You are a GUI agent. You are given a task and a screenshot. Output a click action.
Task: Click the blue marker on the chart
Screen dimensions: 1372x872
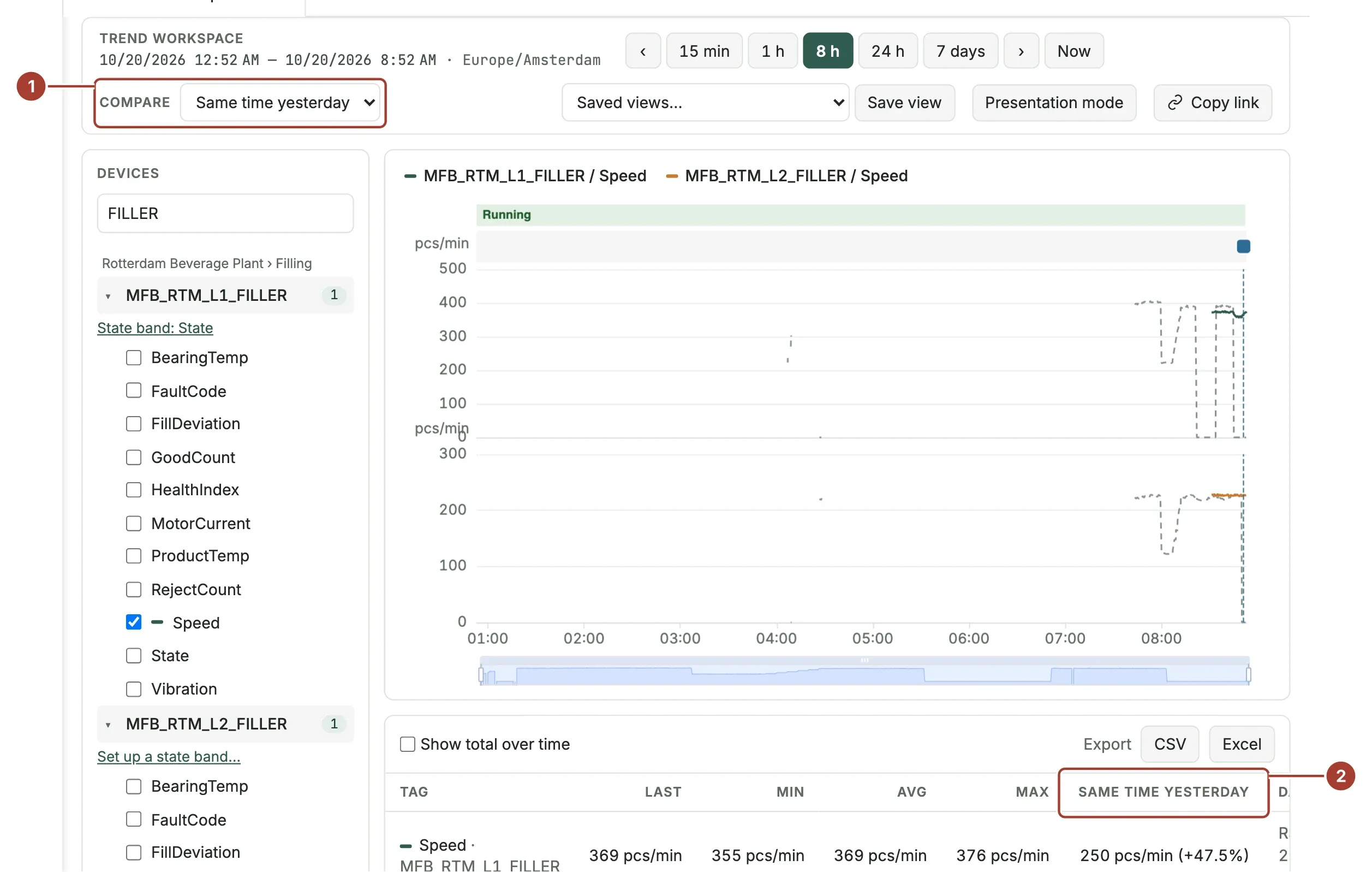[1243, 246]
